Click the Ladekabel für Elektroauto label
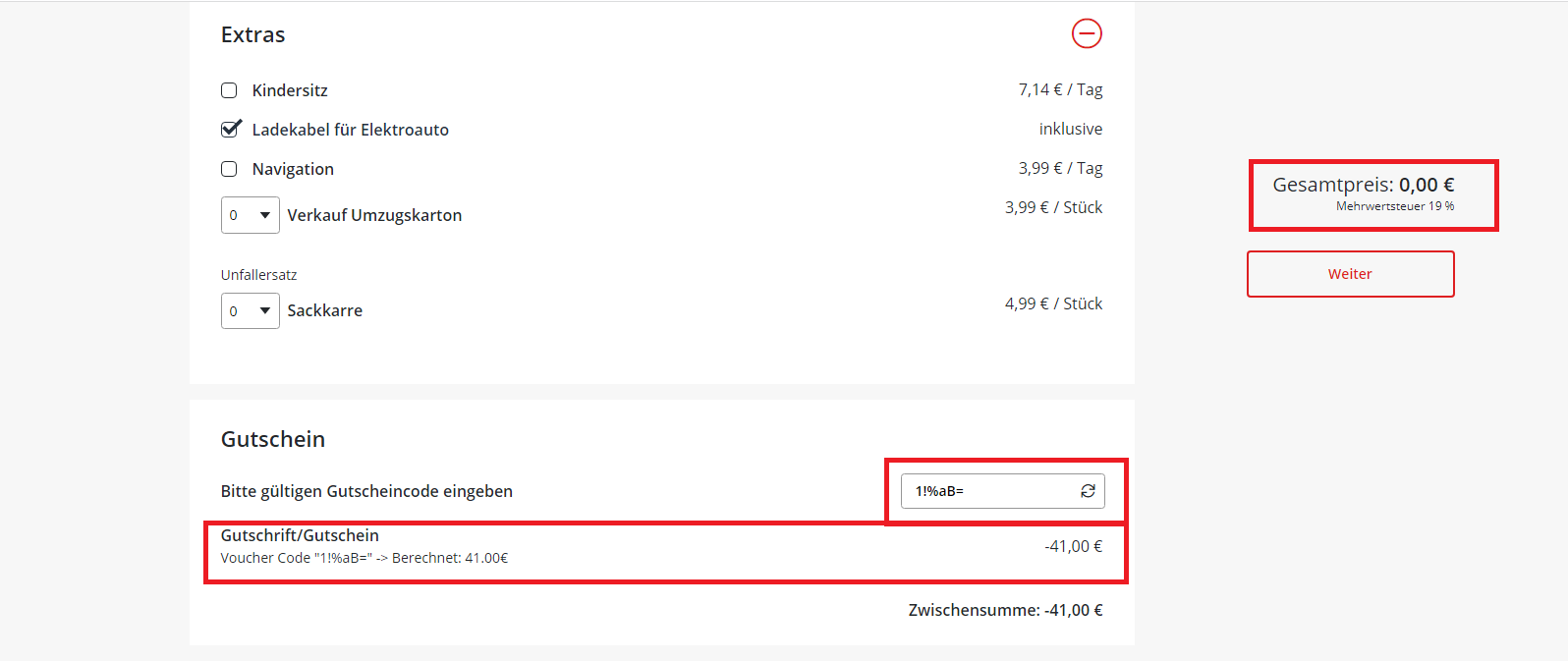The width and height of the screenshot is (1568, 661). pos(350,130)
